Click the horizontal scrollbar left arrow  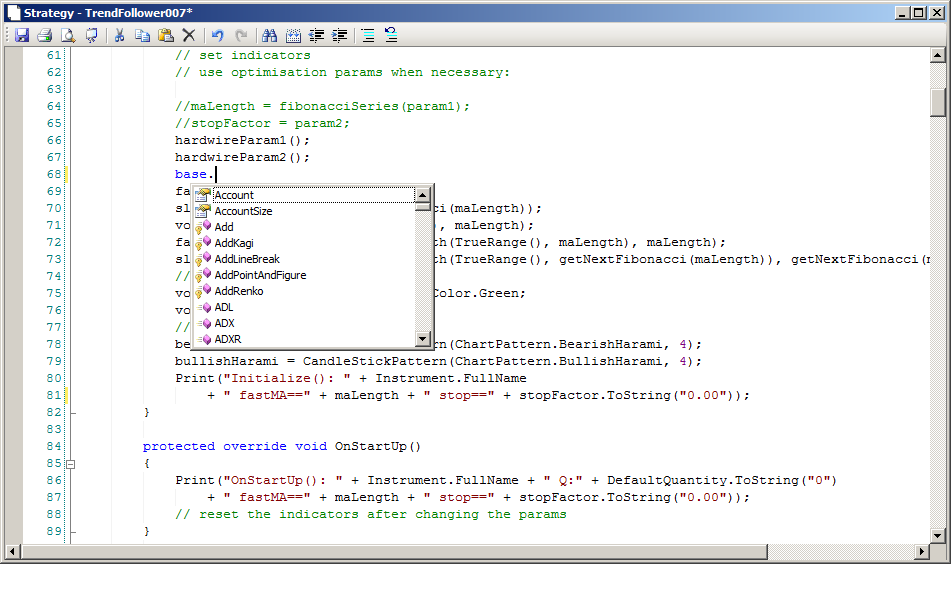point(12,552)
